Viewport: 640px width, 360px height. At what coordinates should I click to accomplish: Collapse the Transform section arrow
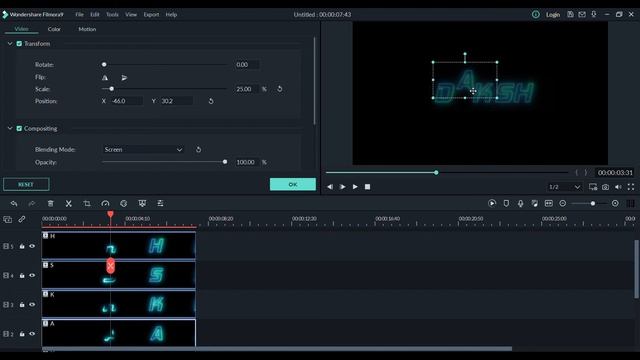pos(10,44)
